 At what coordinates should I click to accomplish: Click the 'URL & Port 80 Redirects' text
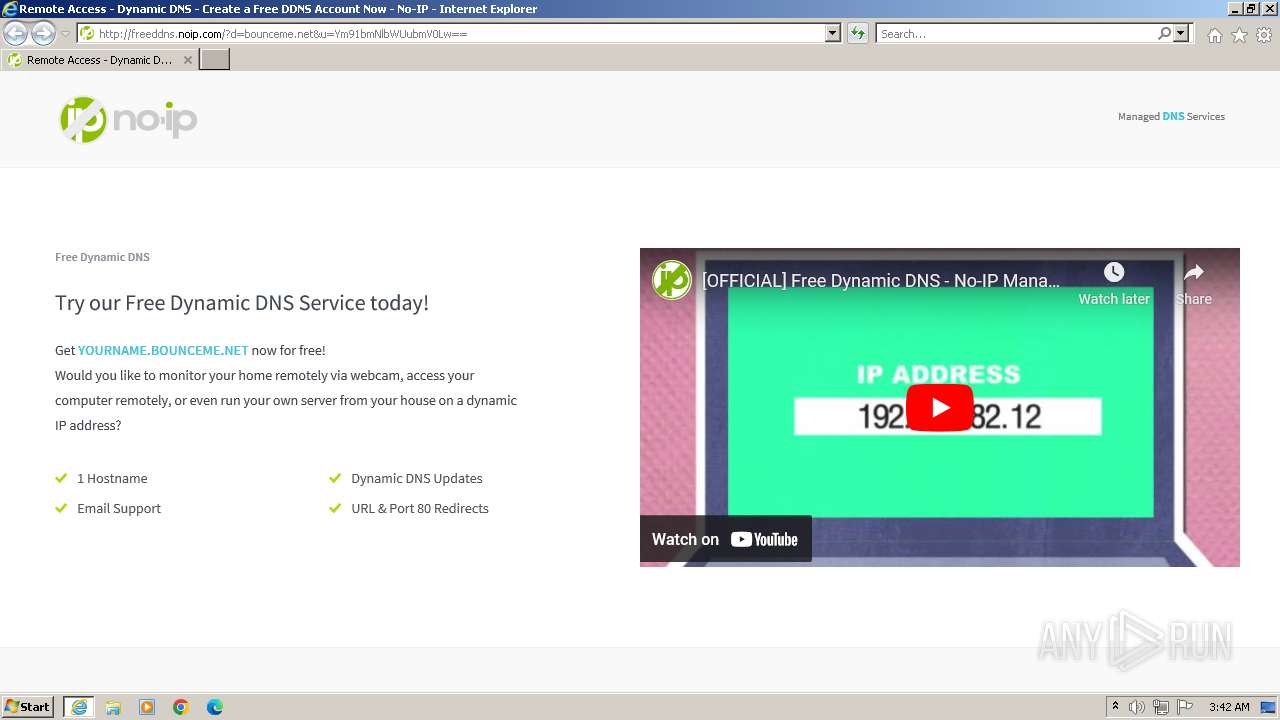(420, 508)
